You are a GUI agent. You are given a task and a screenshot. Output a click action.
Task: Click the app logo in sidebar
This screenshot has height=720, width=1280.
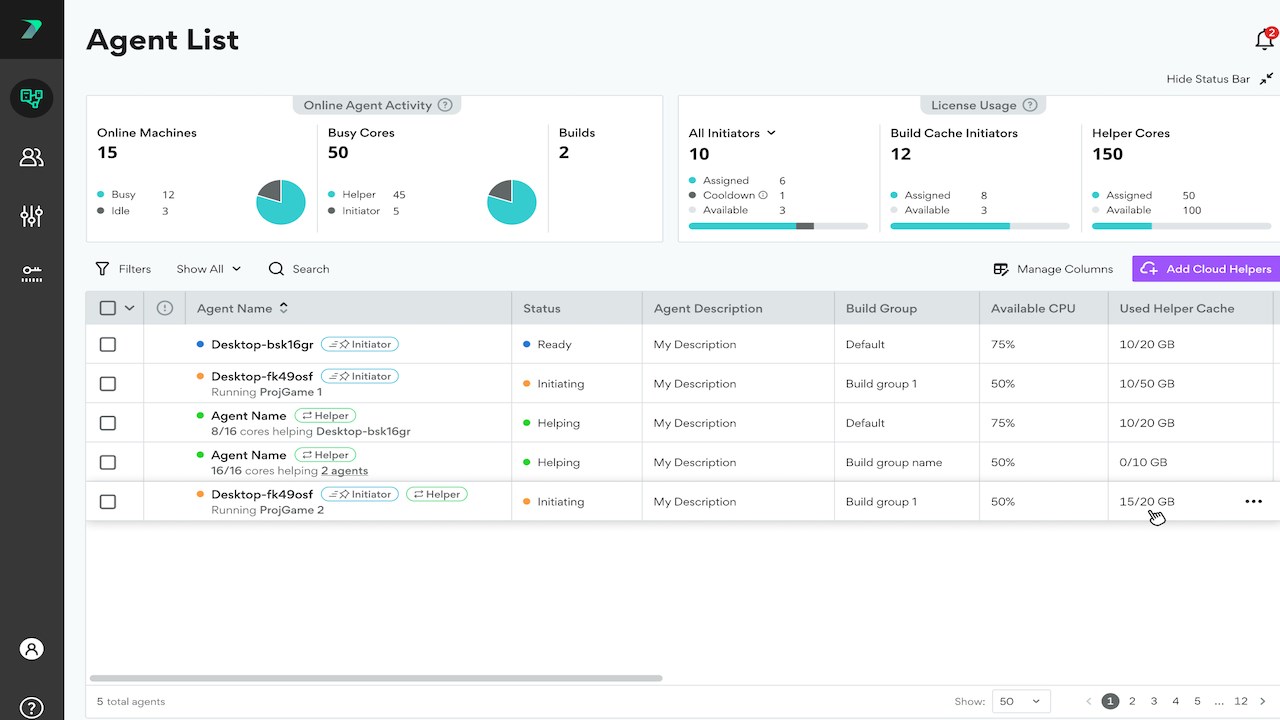[x=32, y=29]
